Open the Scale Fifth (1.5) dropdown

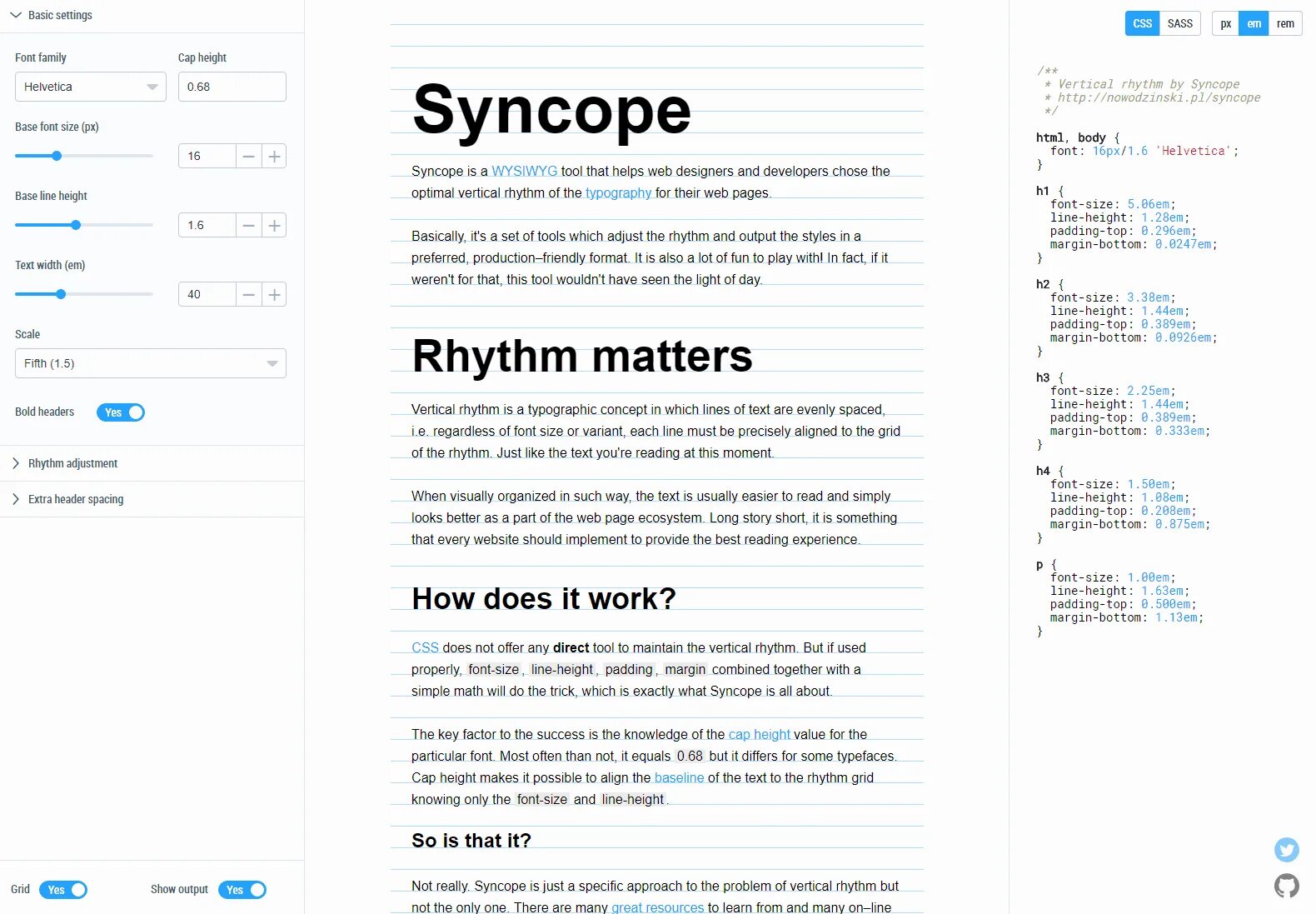[x=151, y=363]
